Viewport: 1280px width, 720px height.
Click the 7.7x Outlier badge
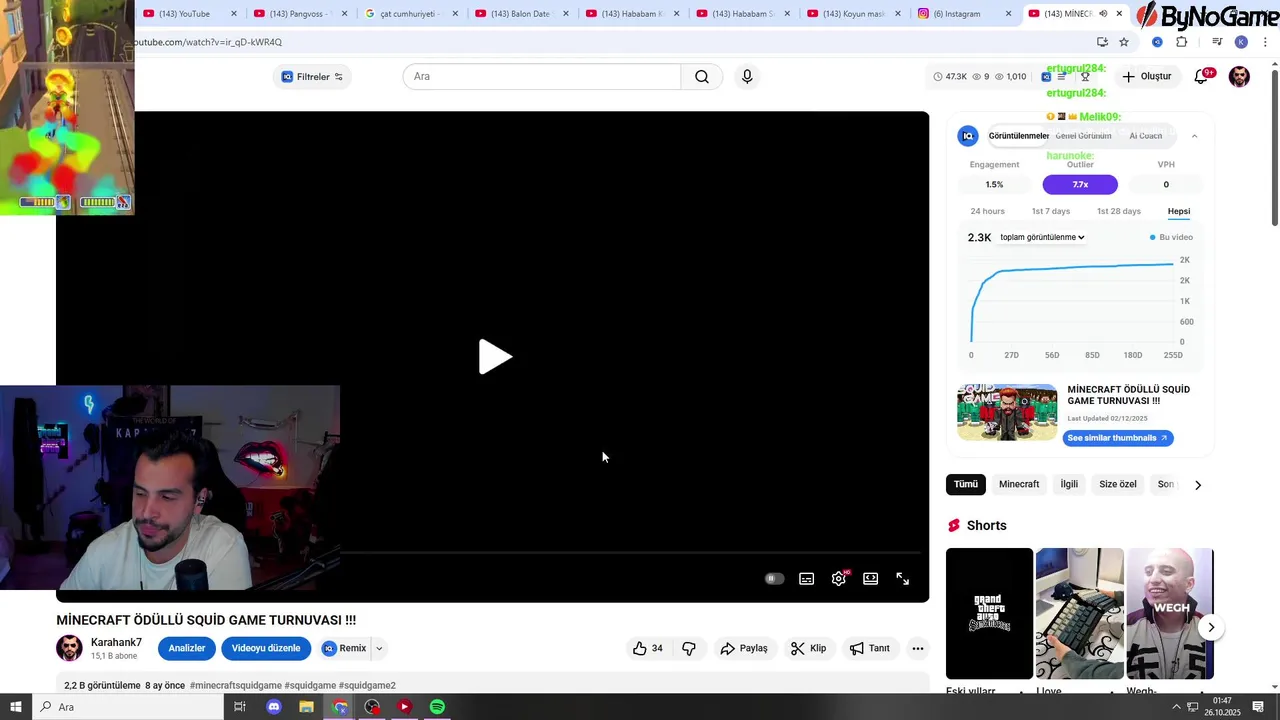(1080, 184)
